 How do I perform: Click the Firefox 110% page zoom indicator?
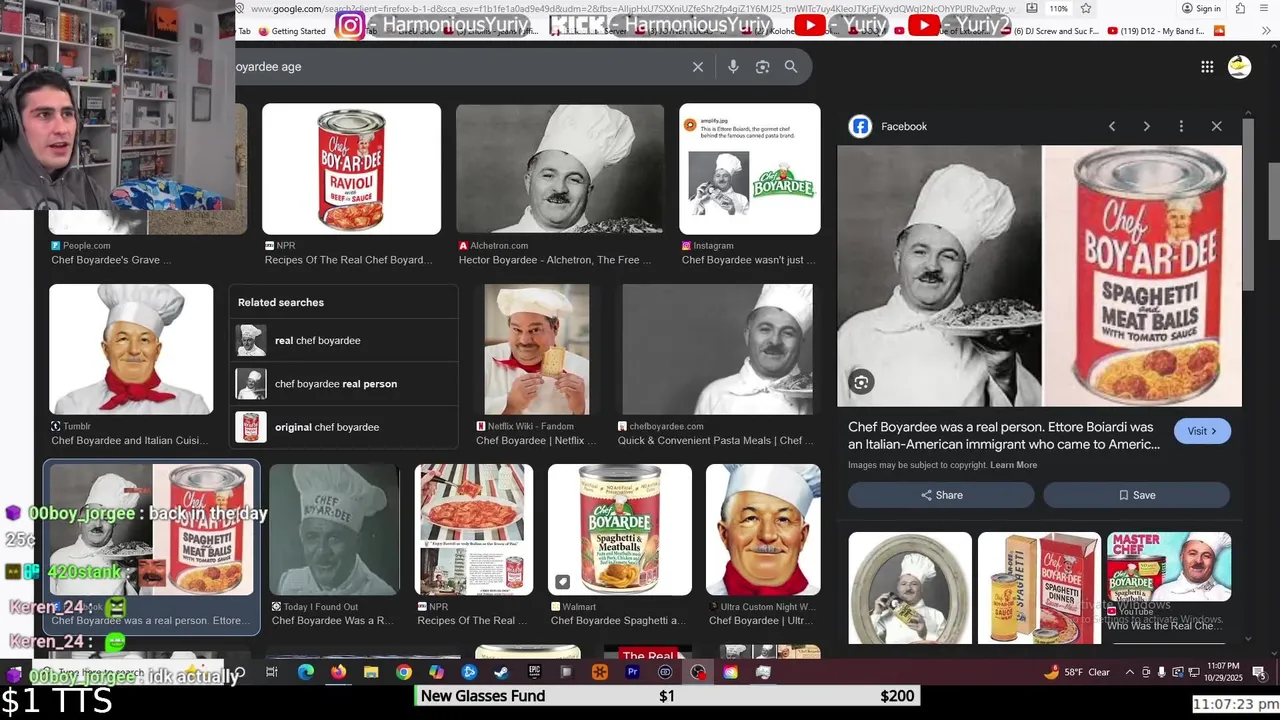tap(1058, 8)
